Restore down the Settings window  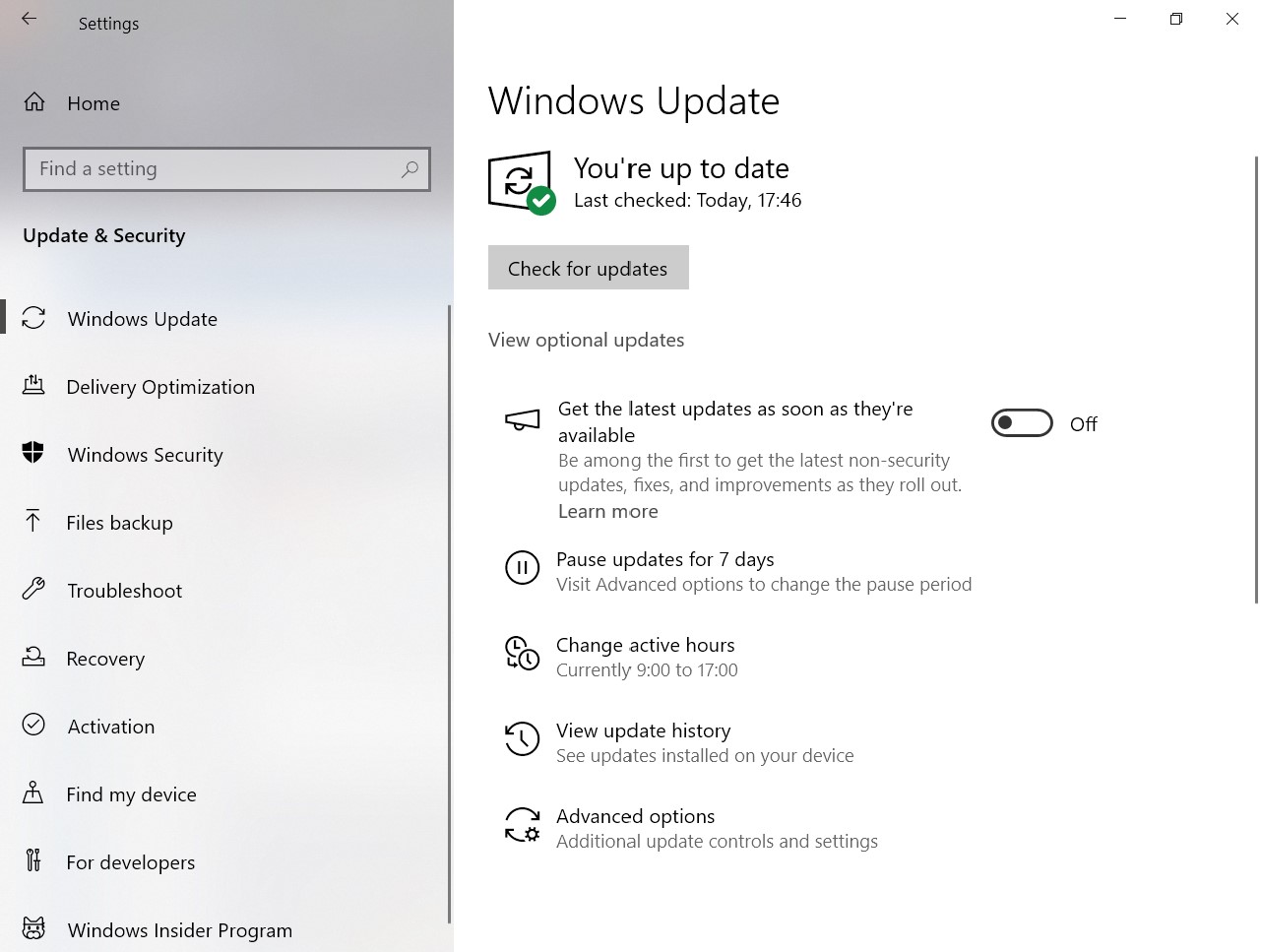(x=1176, y=19)
